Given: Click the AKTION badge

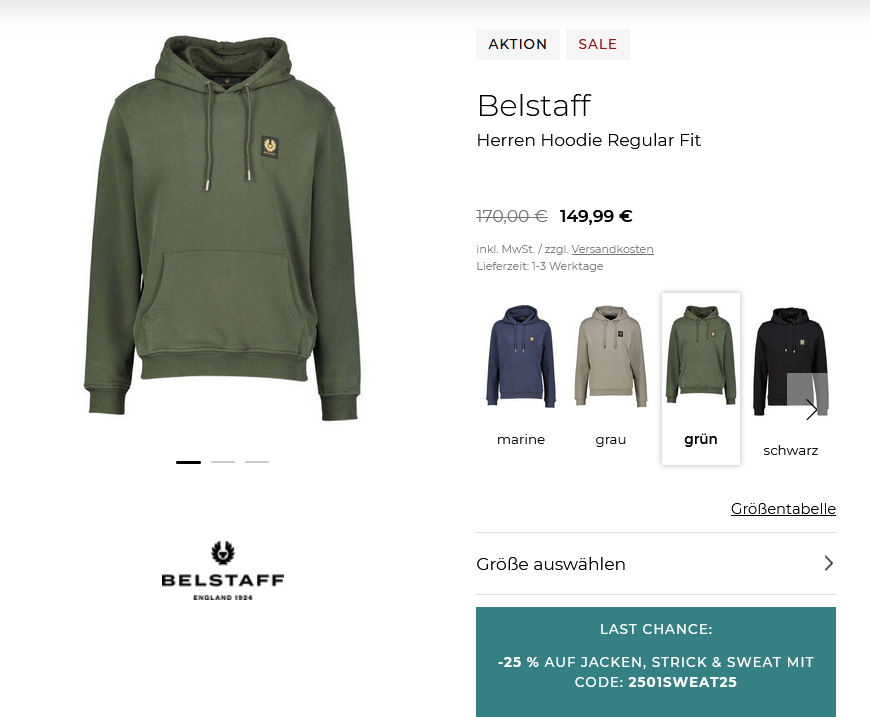Looking at the screenshot, I should (x=518, y=44).
